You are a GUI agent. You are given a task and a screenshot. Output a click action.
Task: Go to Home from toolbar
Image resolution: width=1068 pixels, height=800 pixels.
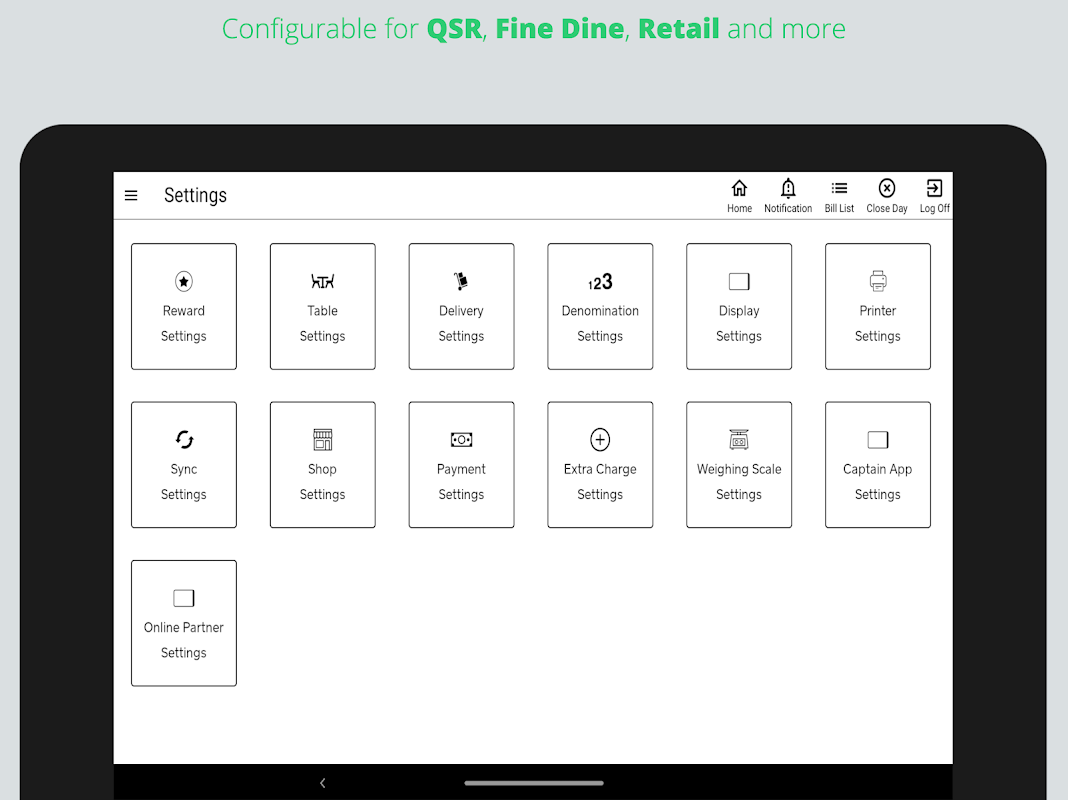pos(739,196)
